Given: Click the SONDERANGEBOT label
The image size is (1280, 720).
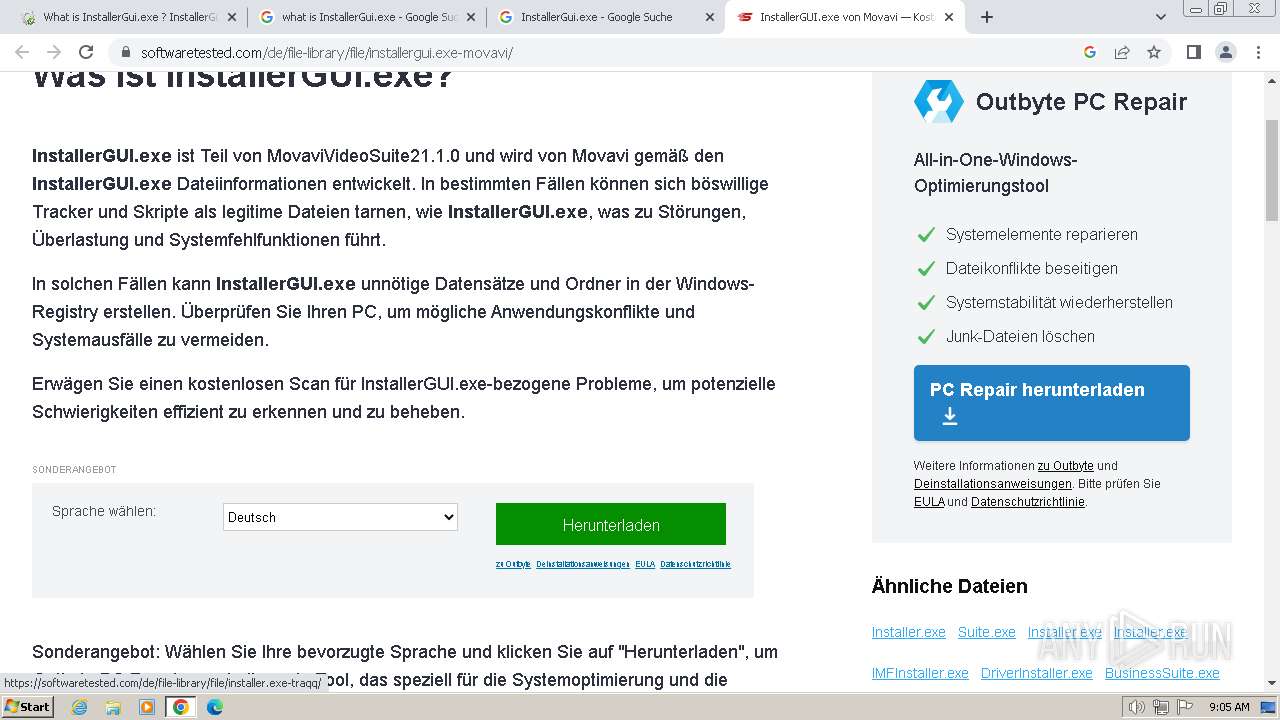Looking at the screenshot, I should pos(74,470).
